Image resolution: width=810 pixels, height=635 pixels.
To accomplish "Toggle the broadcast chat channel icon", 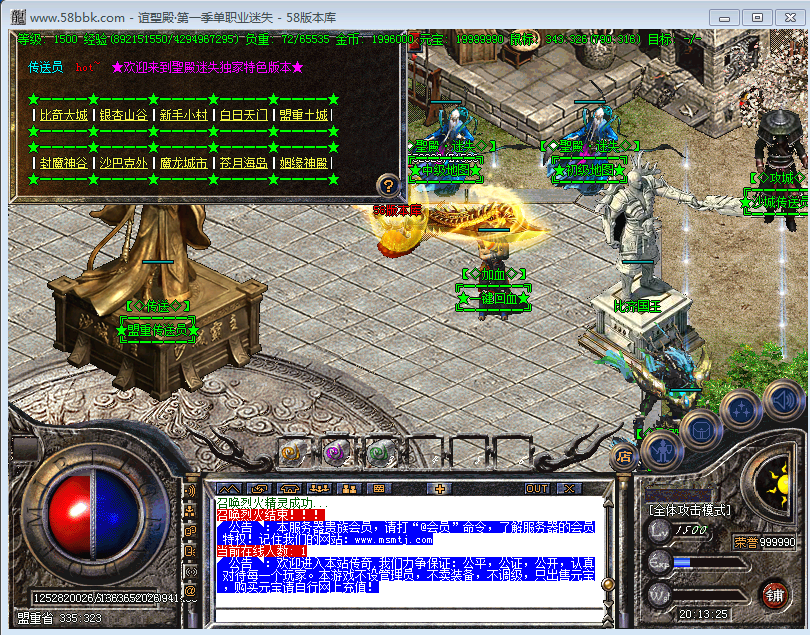I will [190, 571].
